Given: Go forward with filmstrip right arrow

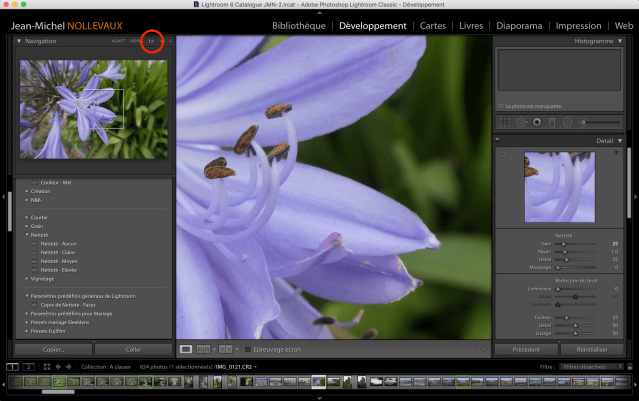Looking at the screenshot, I should 68,367.
